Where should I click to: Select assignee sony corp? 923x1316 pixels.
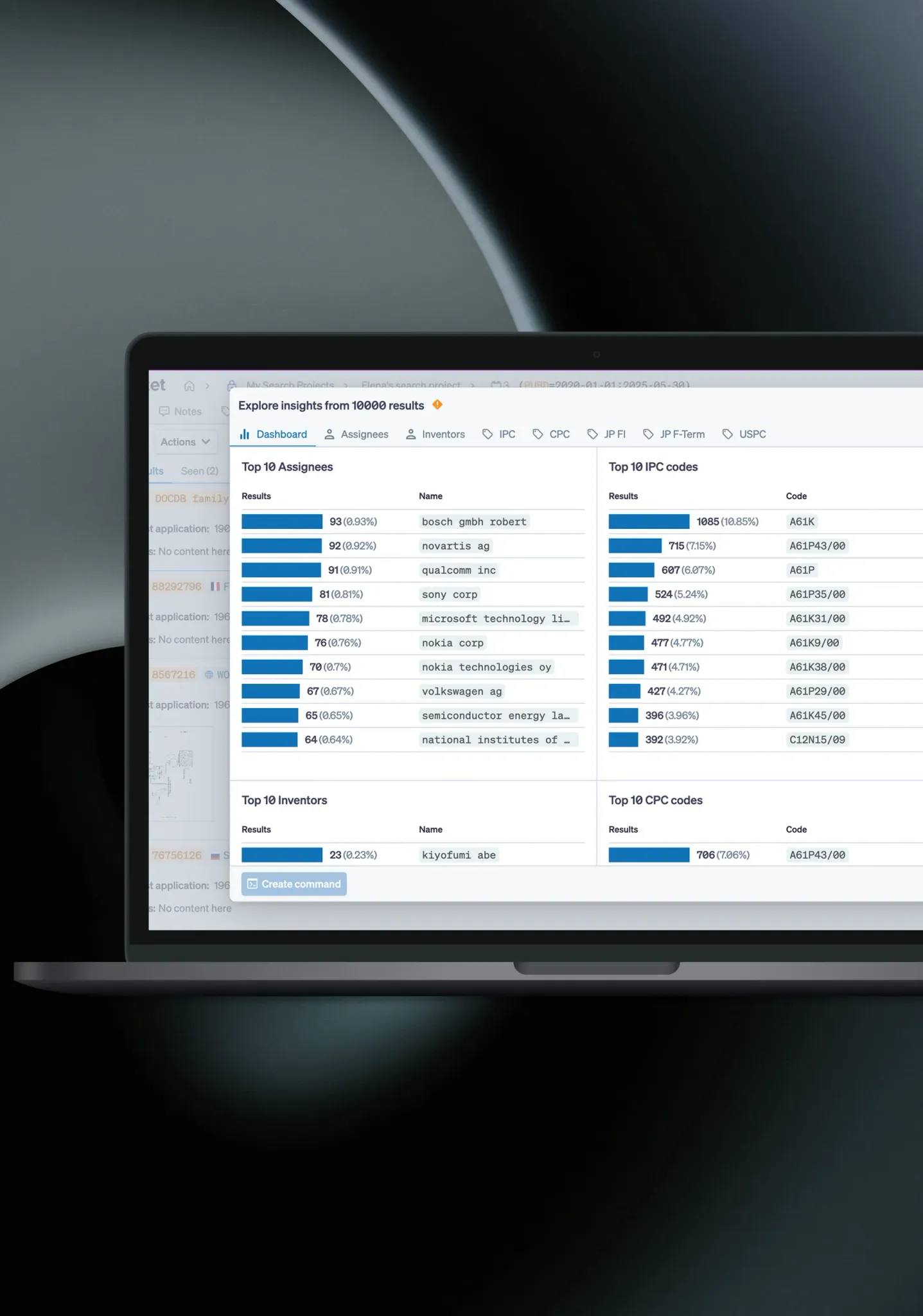[450, 594]
